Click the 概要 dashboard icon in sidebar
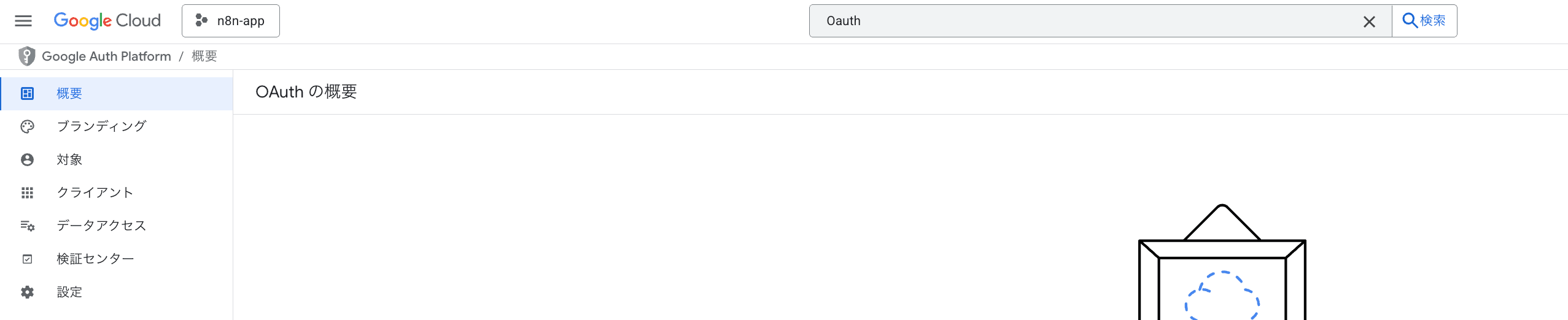1568x320 pixels. pos(27,93)
